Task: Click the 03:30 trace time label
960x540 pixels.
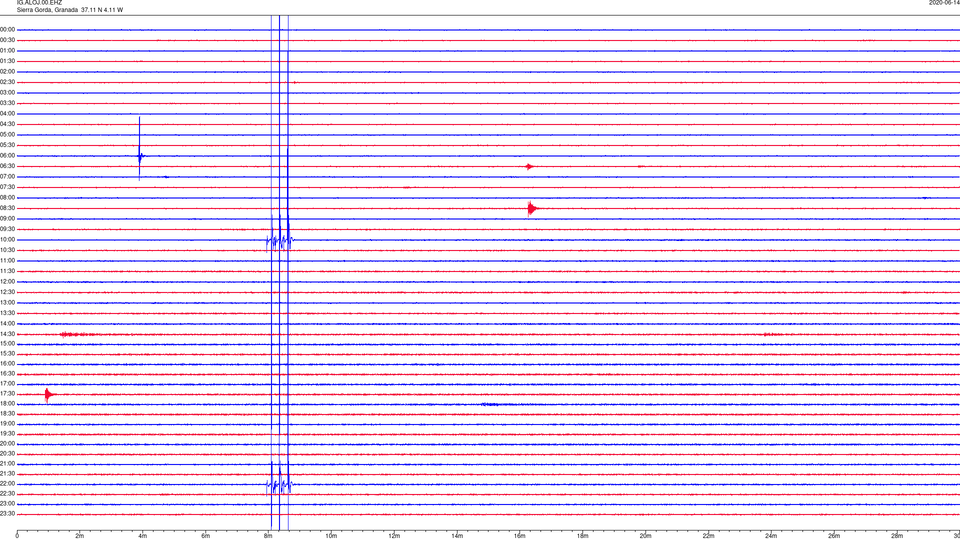Action: (7, 103)
